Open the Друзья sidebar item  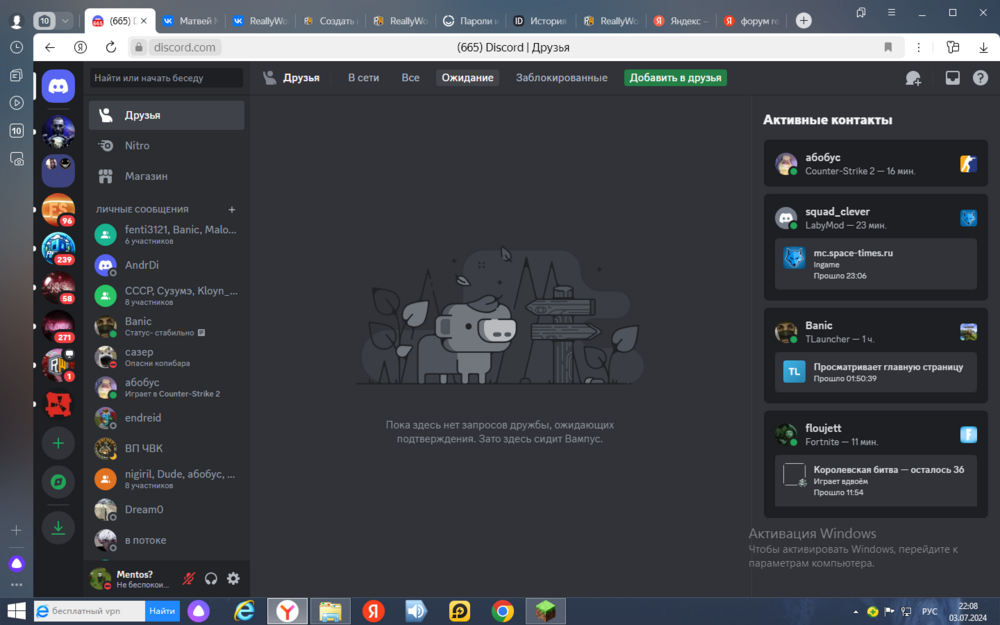click(166, 115)
